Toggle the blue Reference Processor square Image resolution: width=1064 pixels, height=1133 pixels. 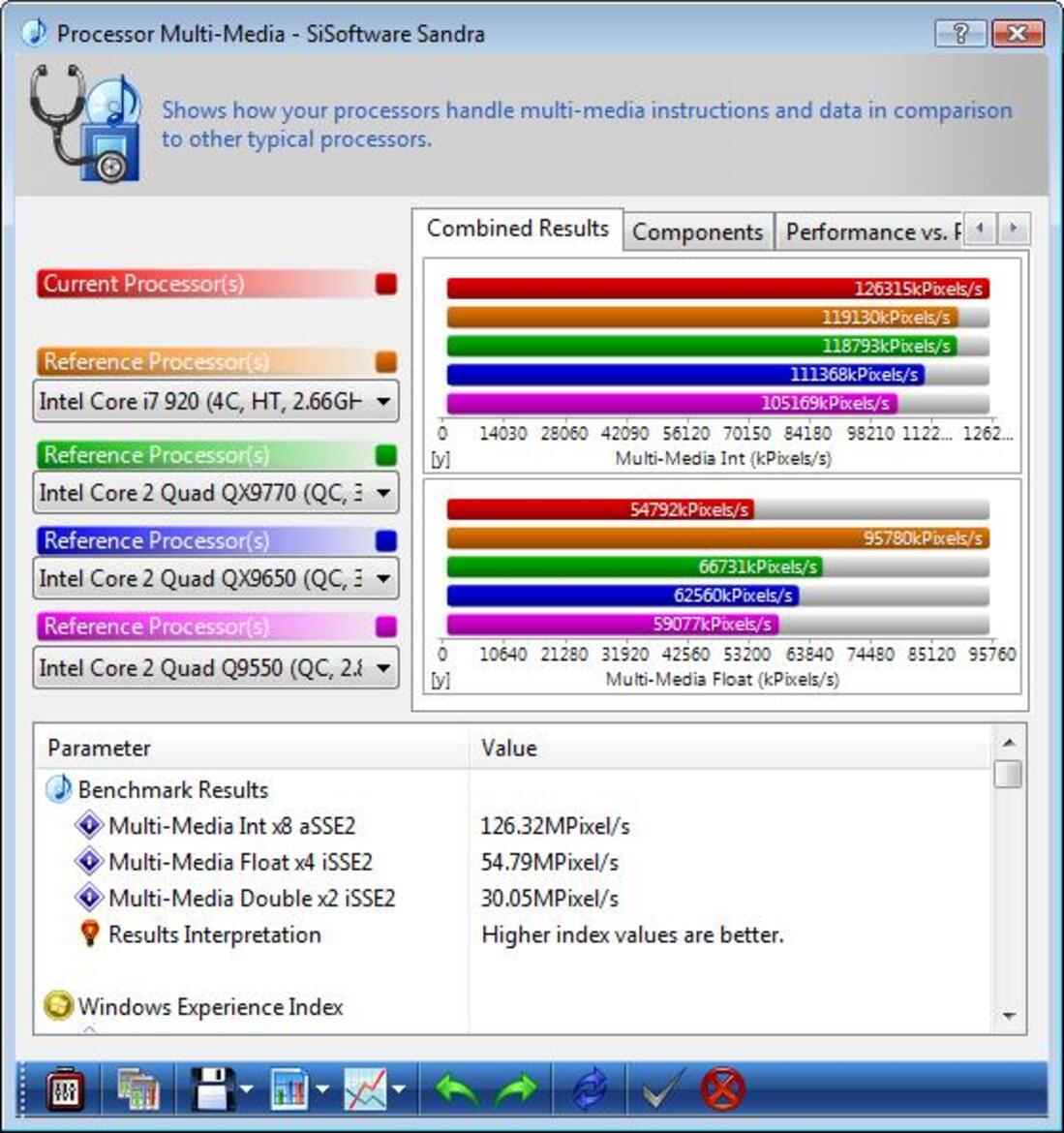[x=386, y=540]
